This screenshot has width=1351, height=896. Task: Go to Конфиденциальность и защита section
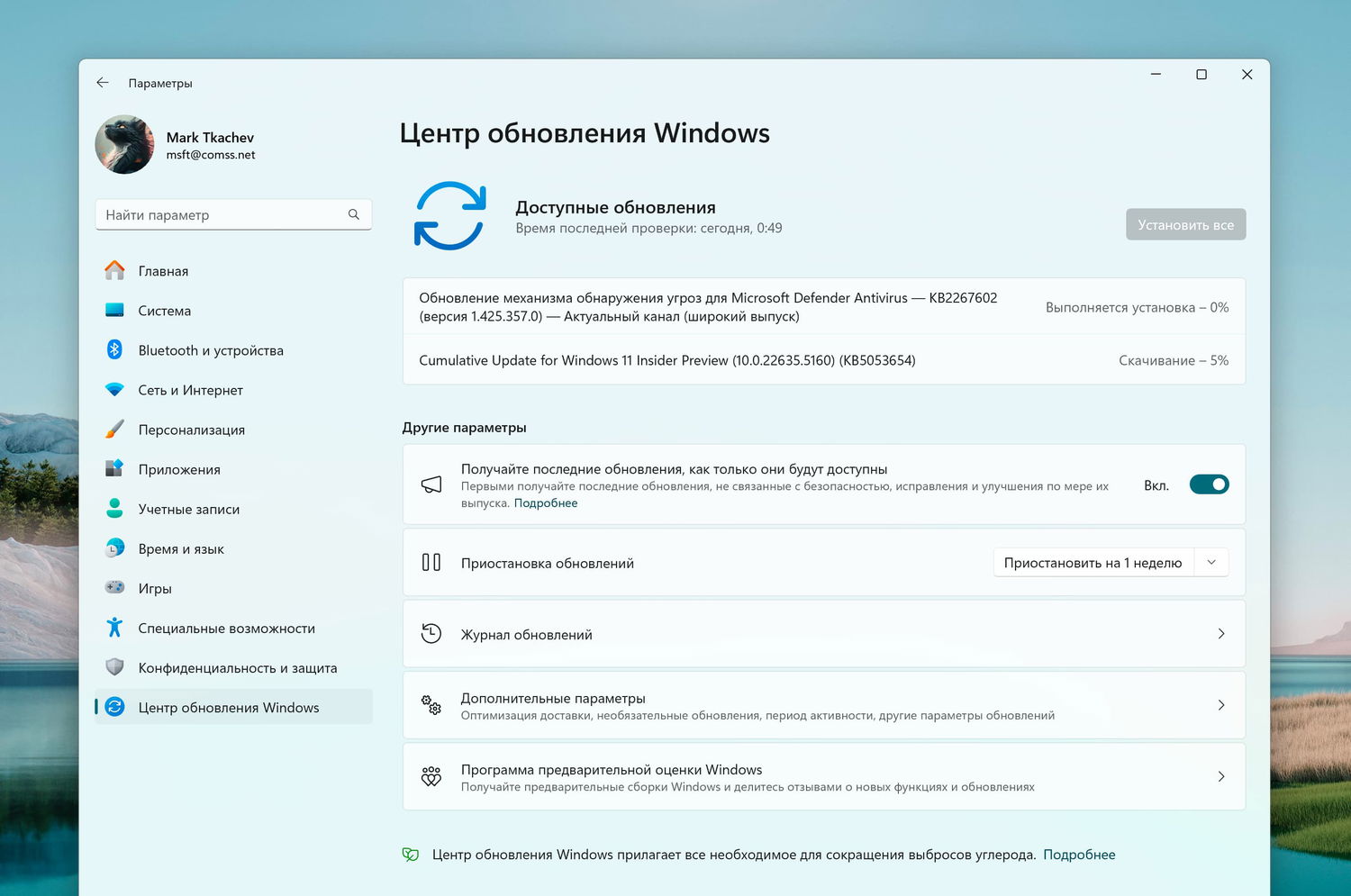tap(233, 667)
